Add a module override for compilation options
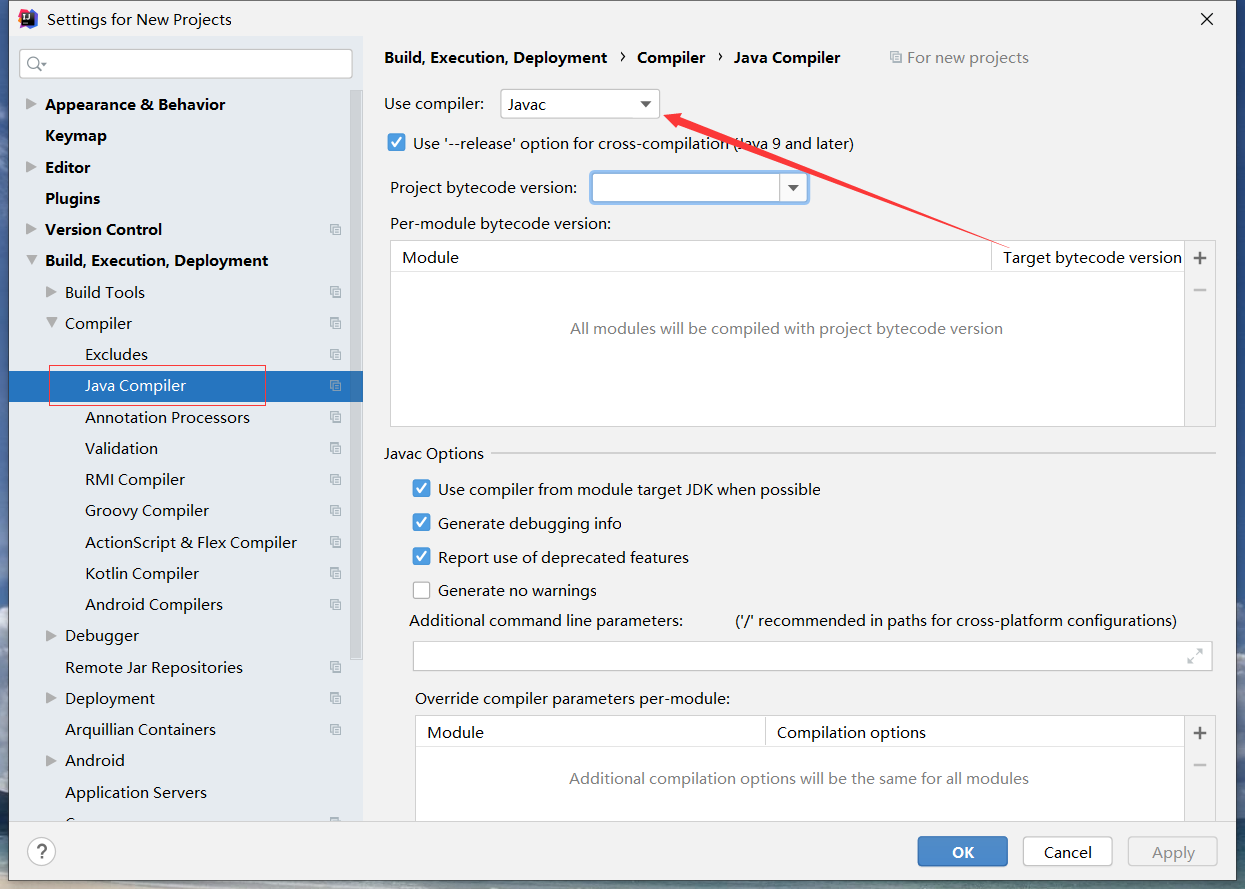This screenshot has width=1245, height=889. point(1200,733)
